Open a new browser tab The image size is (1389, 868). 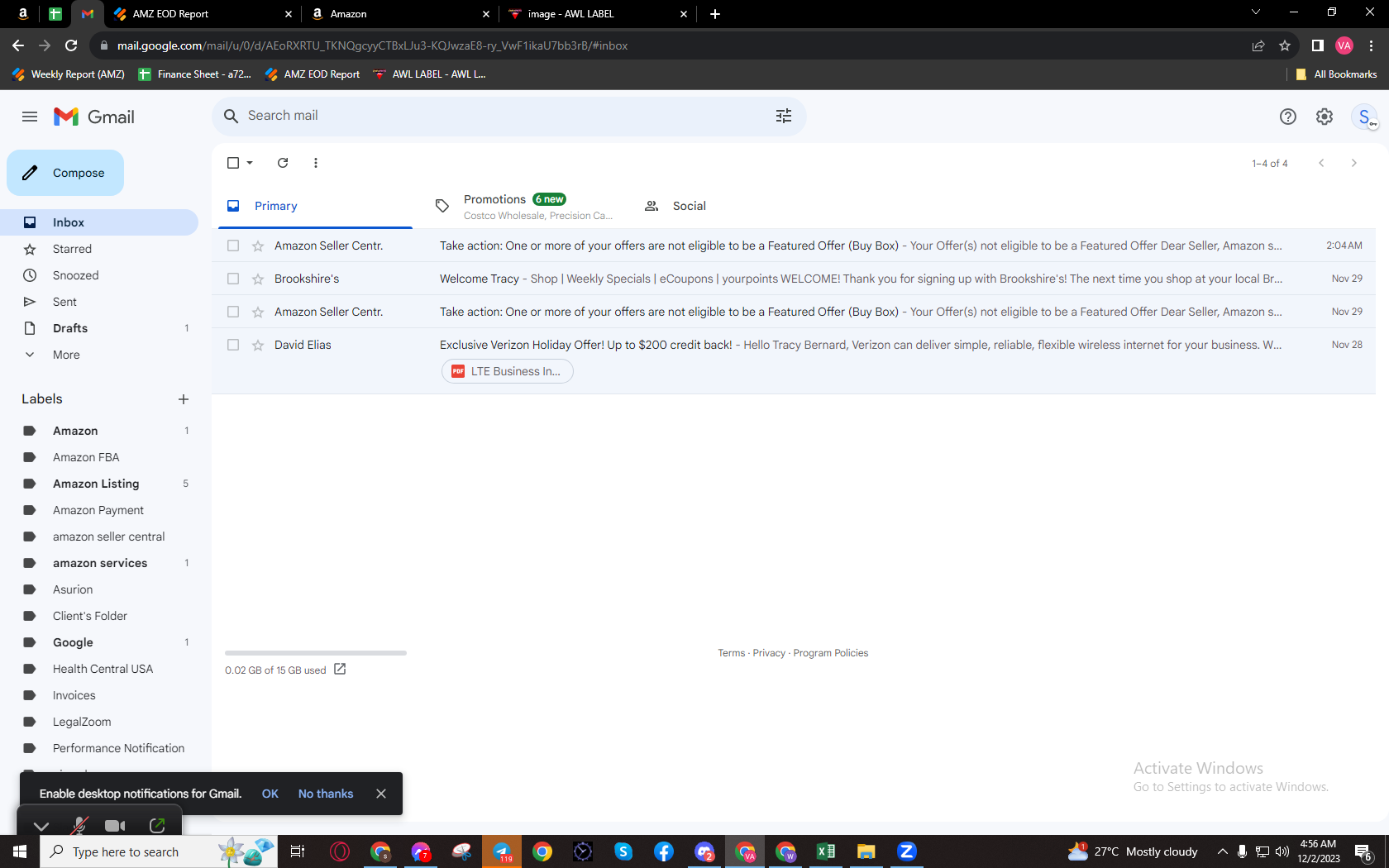click(715, 14)
